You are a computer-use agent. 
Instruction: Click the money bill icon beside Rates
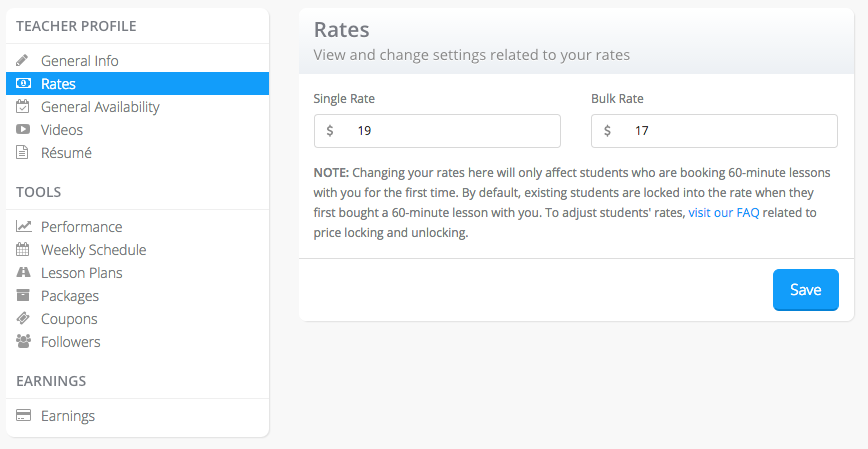pyautogui.click(x=23, y=83)
